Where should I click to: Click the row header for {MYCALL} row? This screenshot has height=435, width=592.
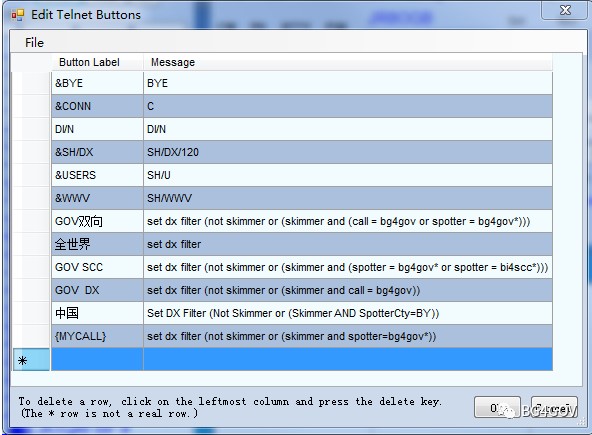point(31,336)
